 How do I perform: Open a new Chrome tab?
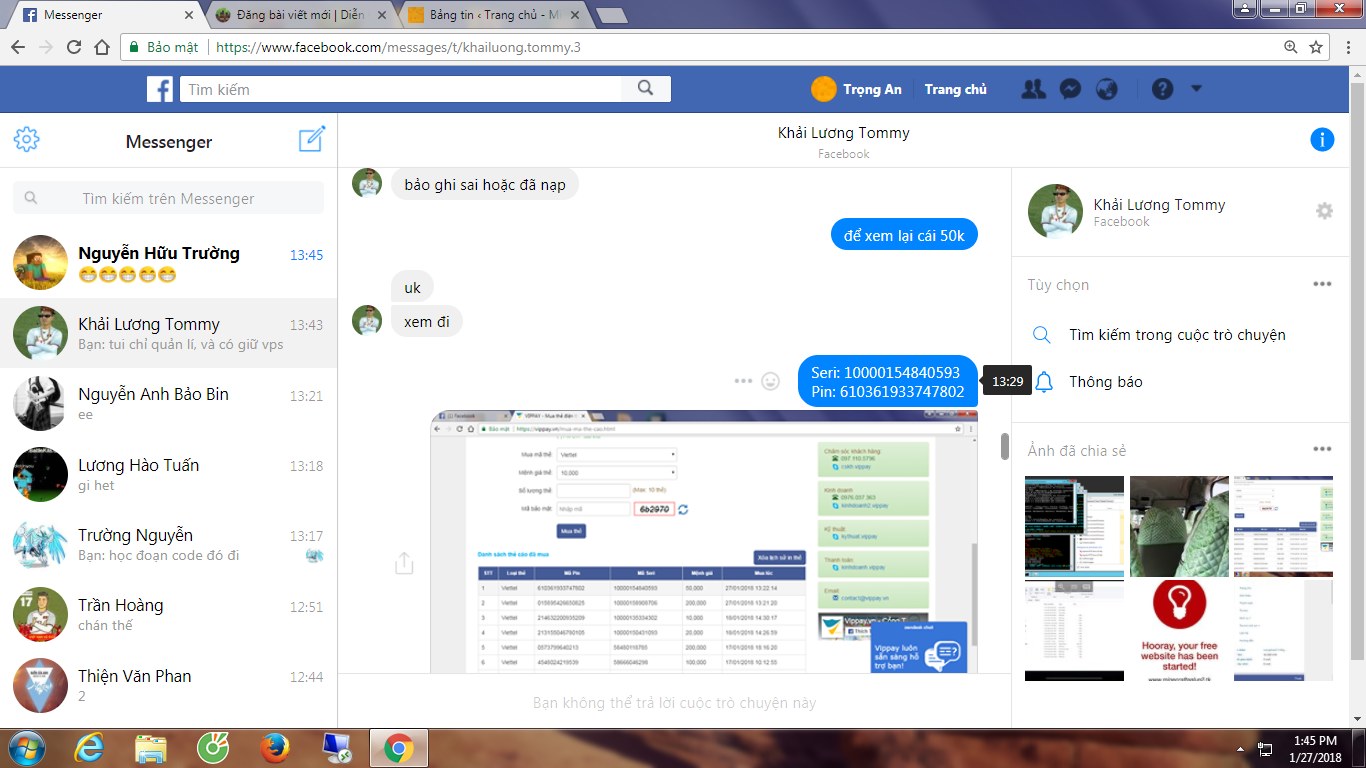tap(611, 15)
